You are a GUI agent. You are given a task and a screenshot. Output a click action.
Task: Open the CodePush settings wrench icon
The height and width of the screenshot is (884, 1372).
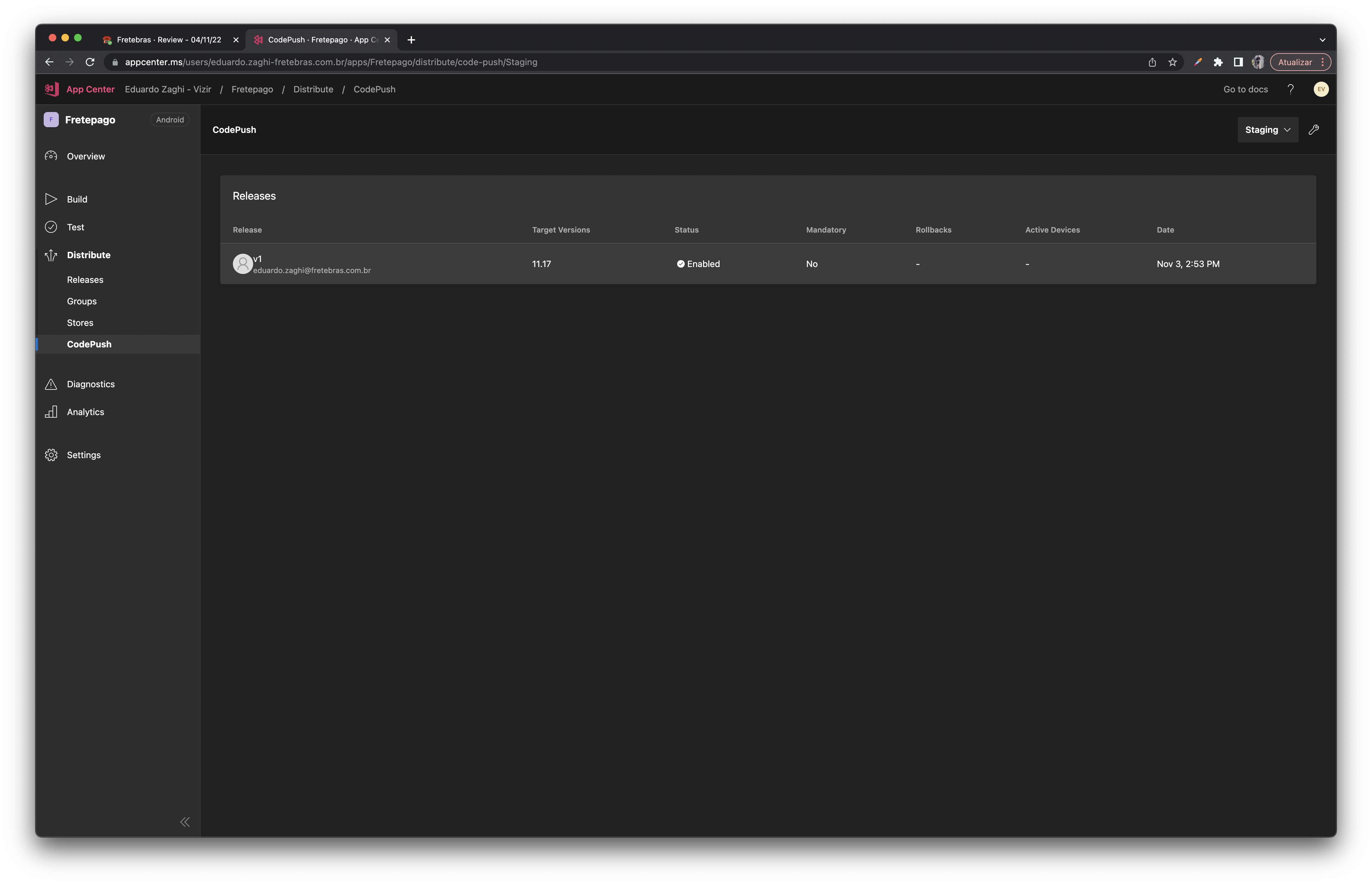1313,130
